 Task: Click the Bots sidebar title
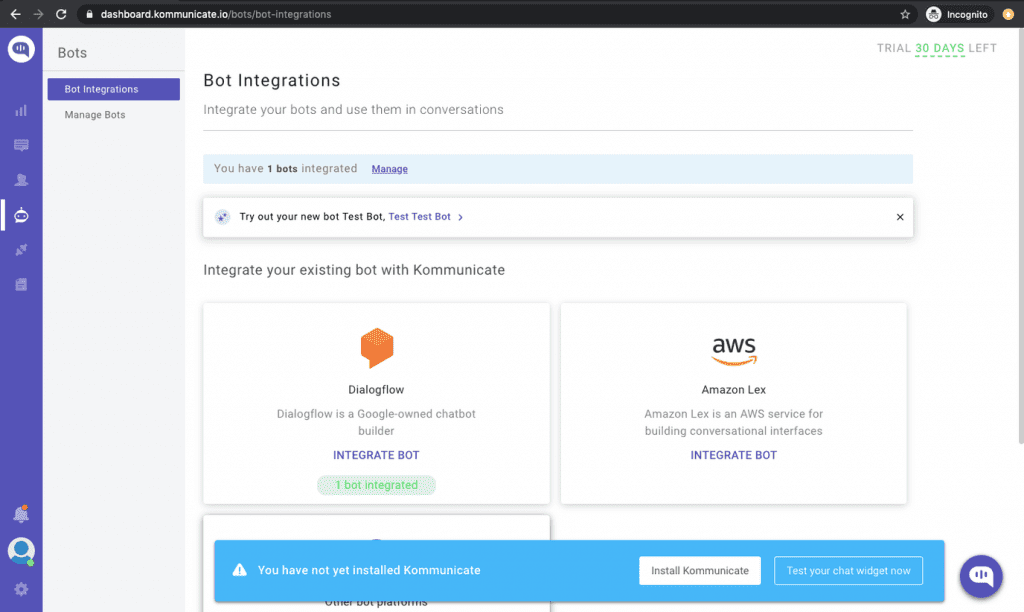72,53
